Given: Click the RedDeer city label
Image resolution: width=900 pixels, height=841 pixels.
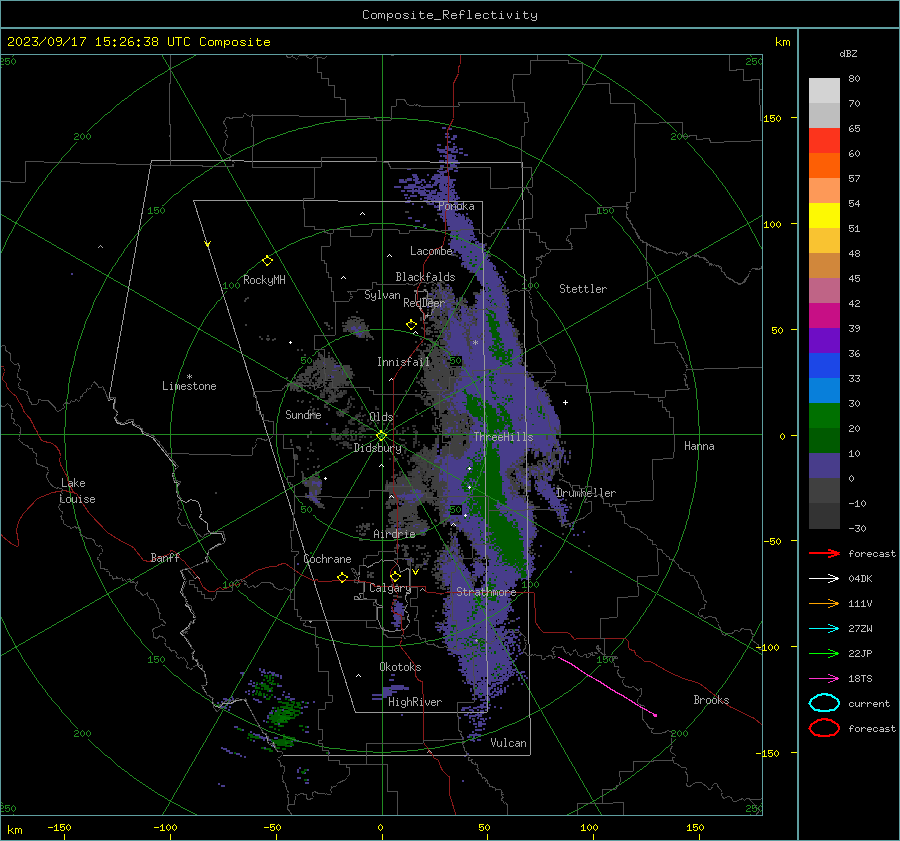Looking at the screenshot, I should [x=424, y=303].
